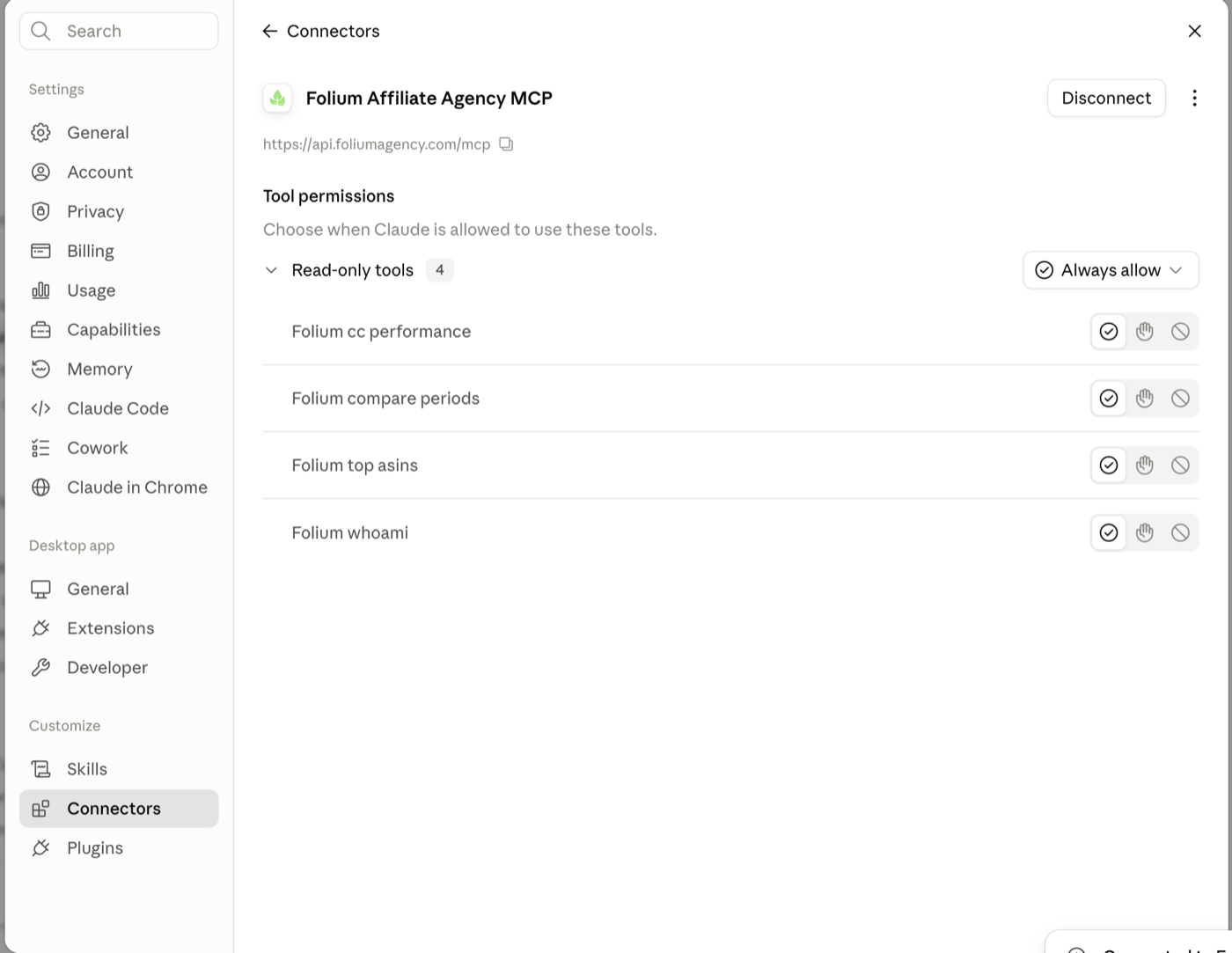The image size is (1232, 953).
Task: Open Privacy settings
Action: pyautogui.click(x=119, y=211)
